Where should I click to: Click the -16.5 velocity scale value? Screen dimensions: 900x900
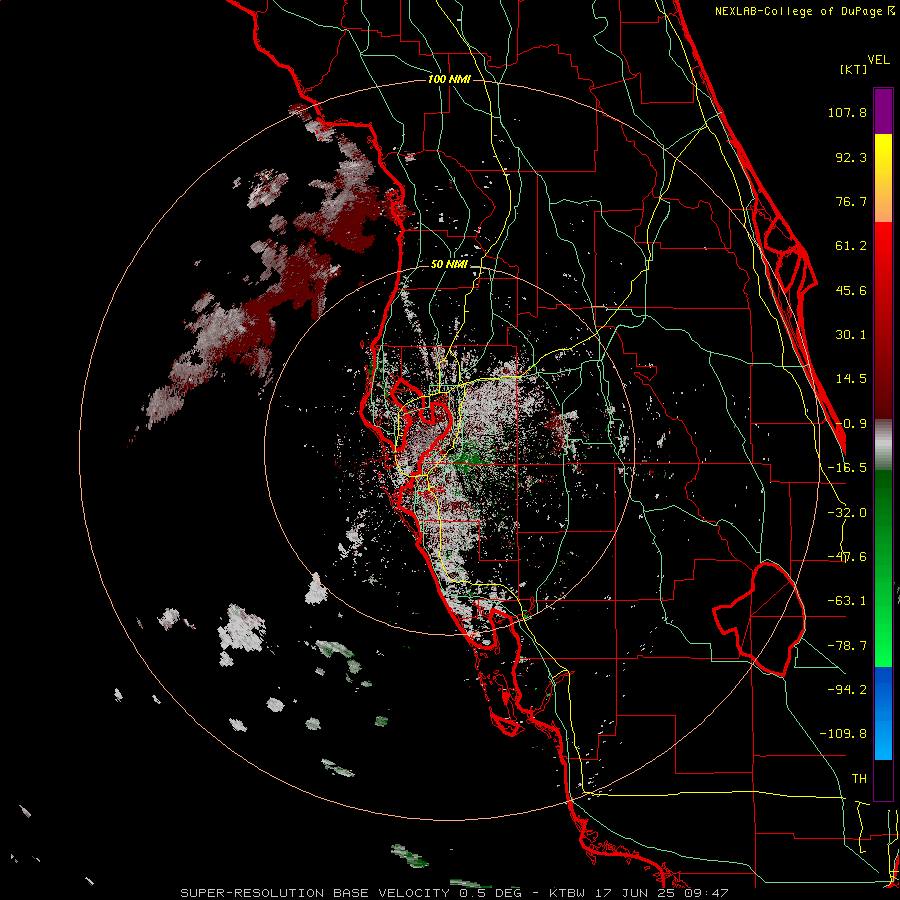pyautogui.click(x=847, y=468)
